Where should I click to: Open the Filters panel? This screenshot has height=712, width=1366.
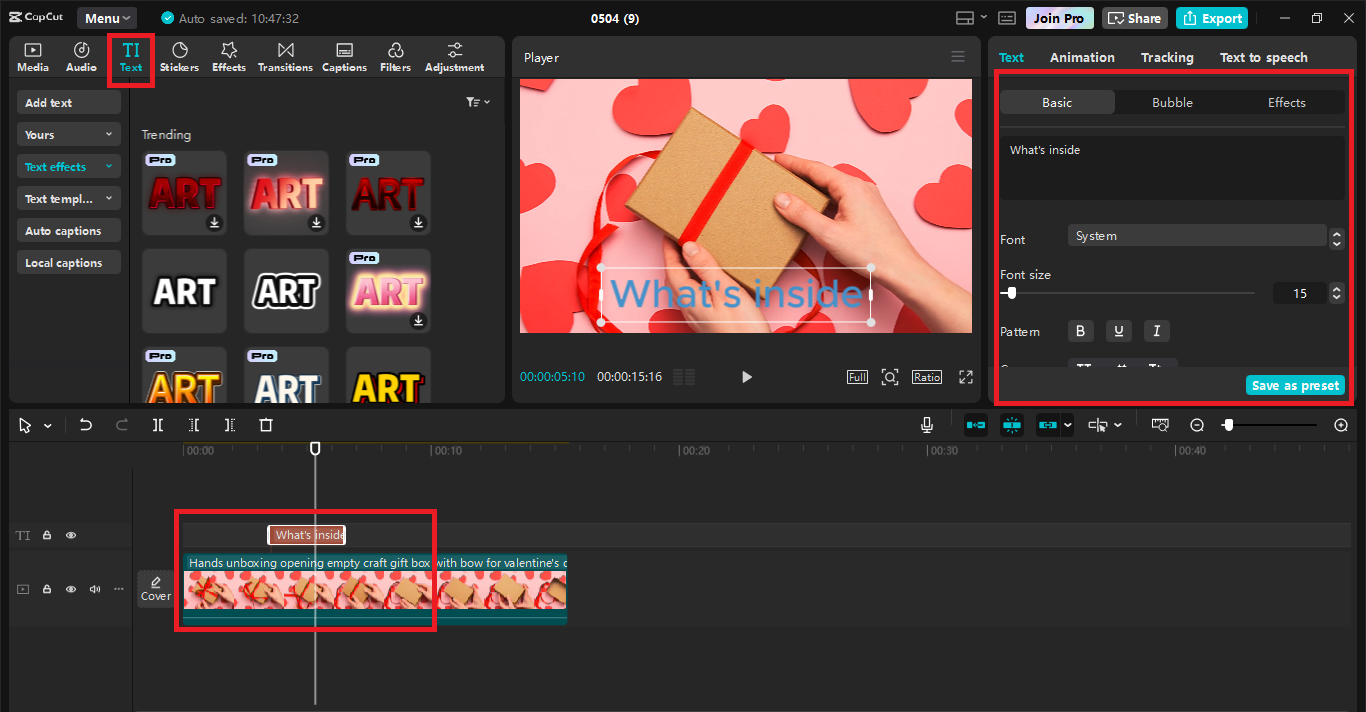[x=394, y=56]
